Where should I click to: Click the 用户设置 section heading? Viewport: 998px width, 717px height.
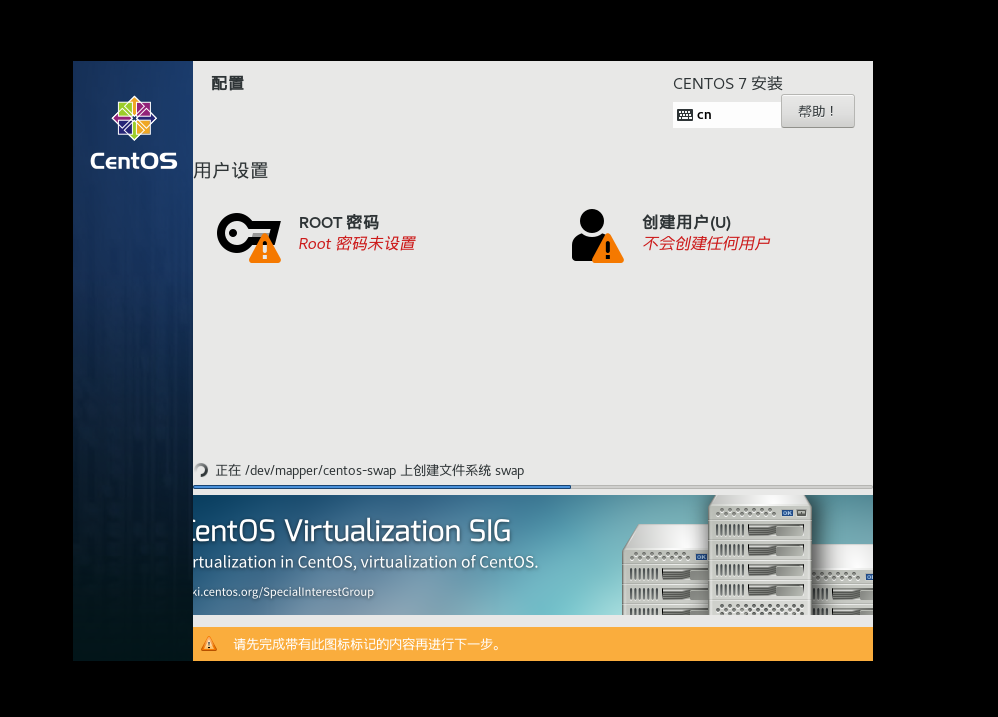click(230, 171)
